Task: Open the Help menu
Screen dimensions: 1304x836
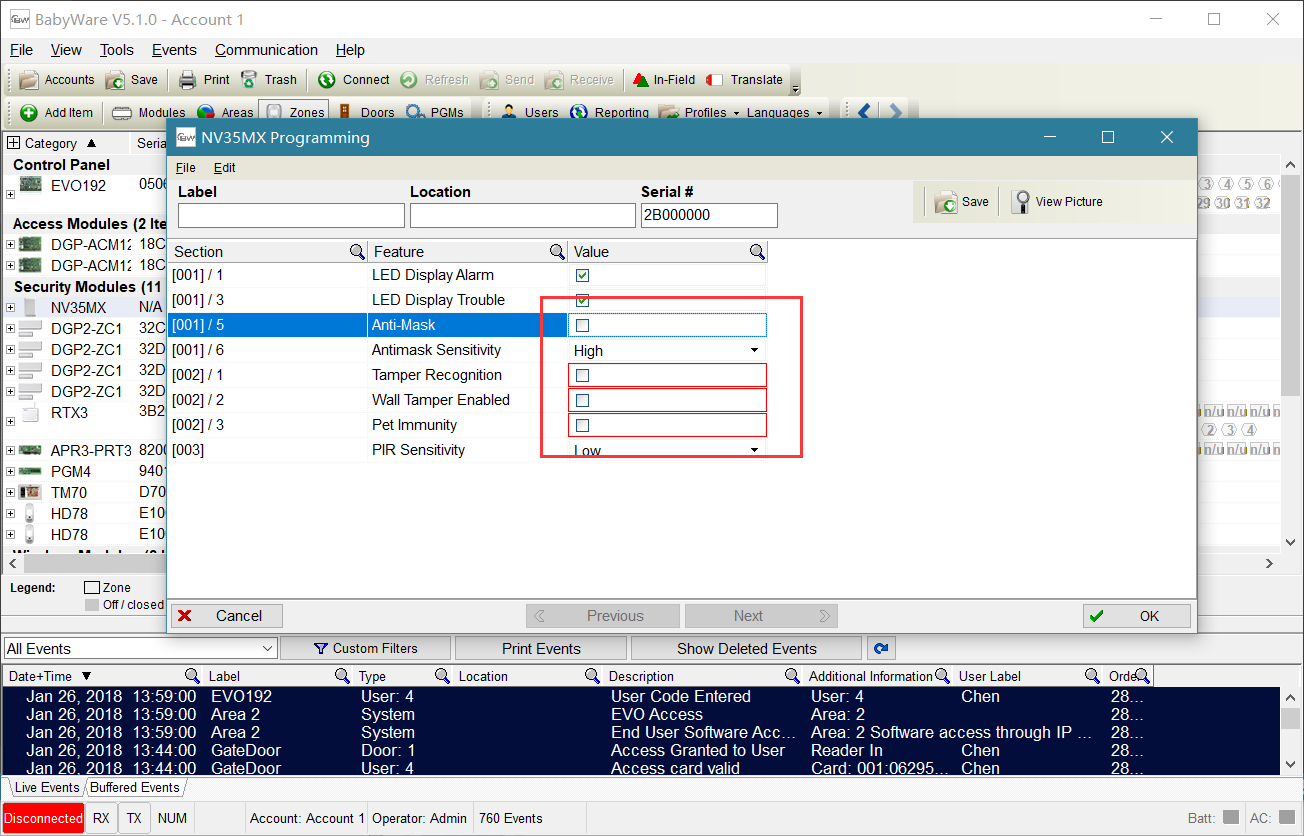Action: [x=350, y=50]
